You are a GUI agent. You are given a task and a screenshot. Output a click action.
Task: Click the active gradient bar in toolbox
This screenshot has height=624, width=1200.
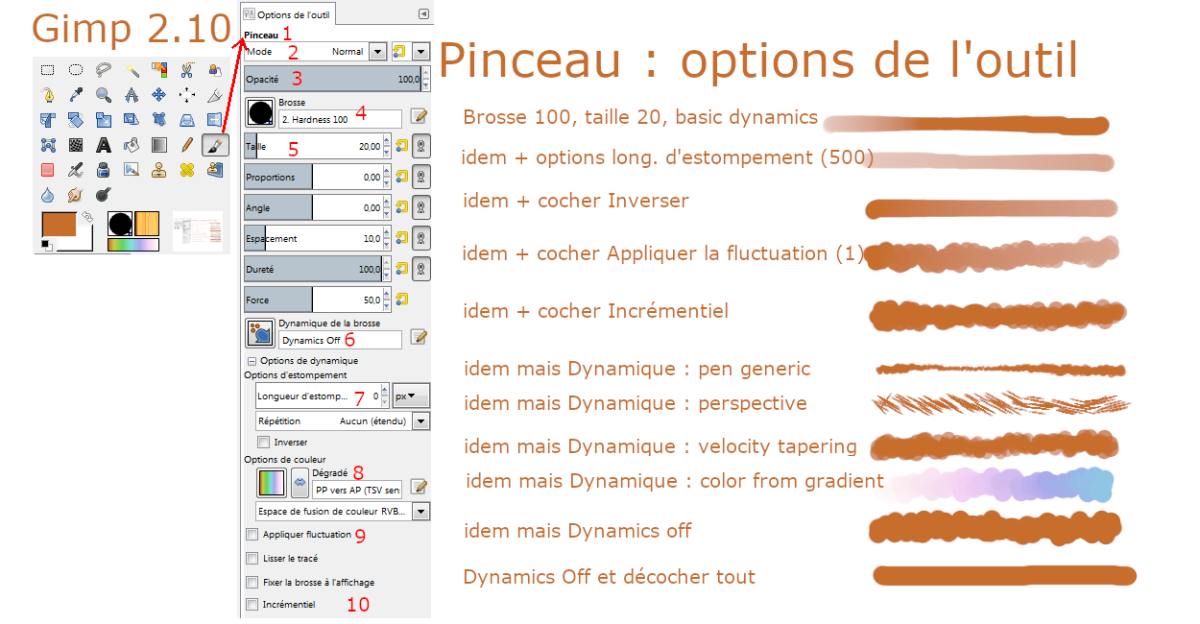(x=134, y=245)
